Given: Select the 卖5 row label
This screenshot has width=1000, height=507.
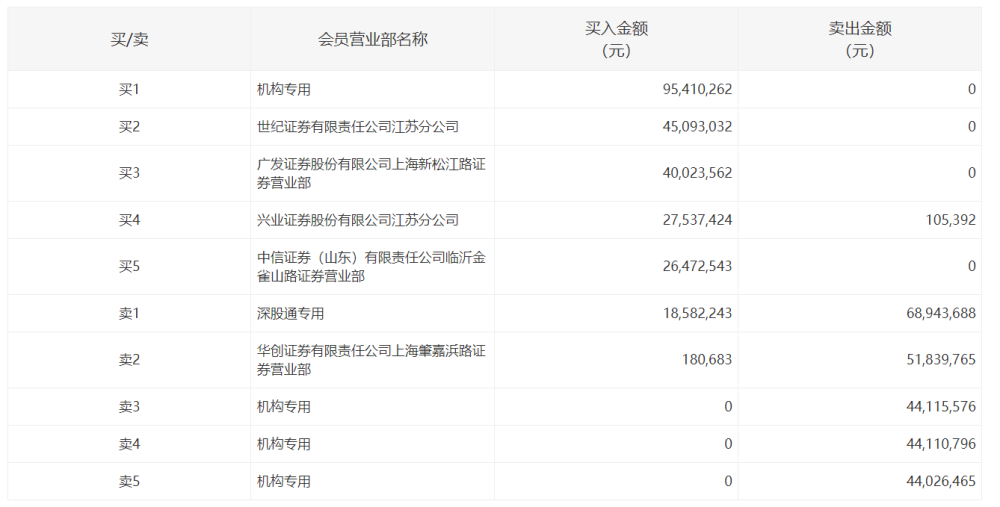Looking at the screenshot, I should click(x=129, y=481).
